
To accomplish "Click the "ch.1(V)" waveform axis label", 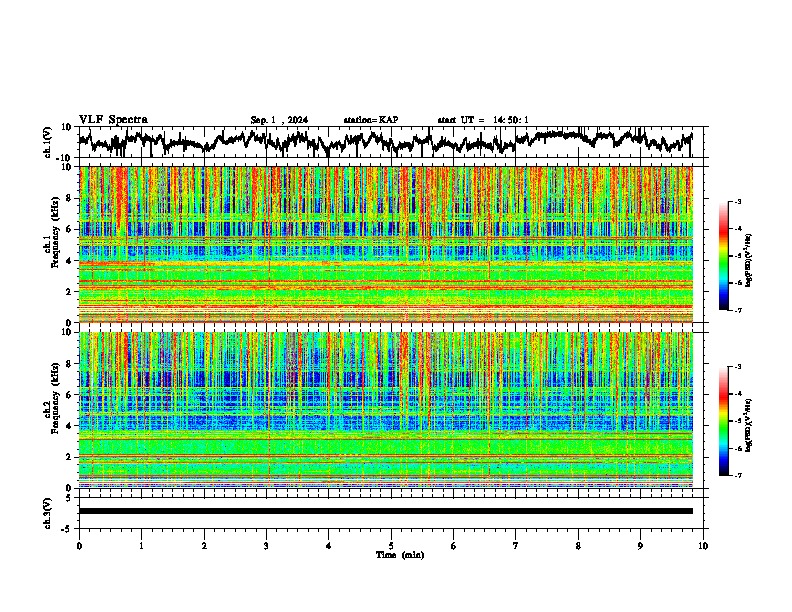I will (x=48, y=142).
